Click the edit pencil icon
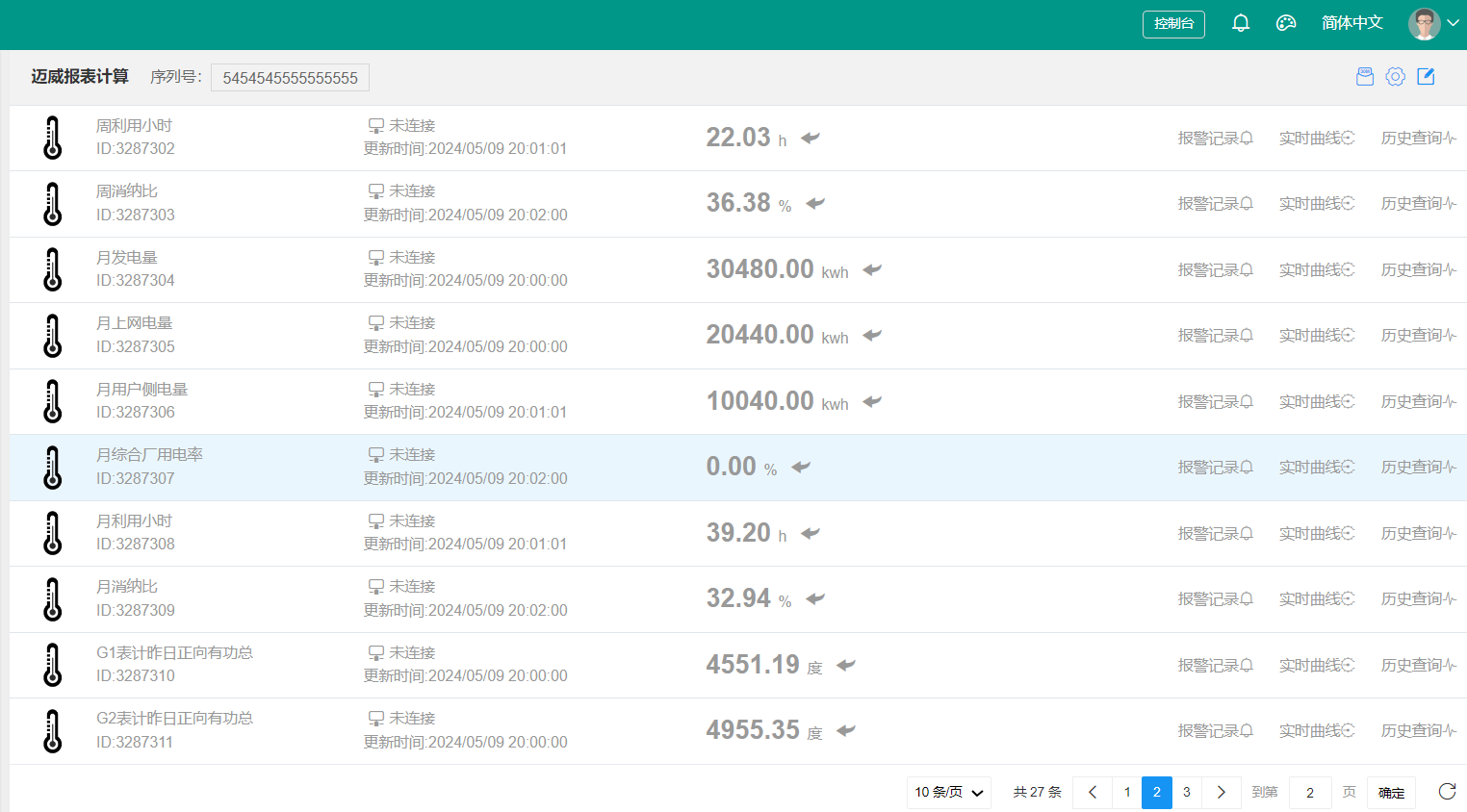Image resolution: width=1467 pixels, height=812 pixels. (1426, 77)
